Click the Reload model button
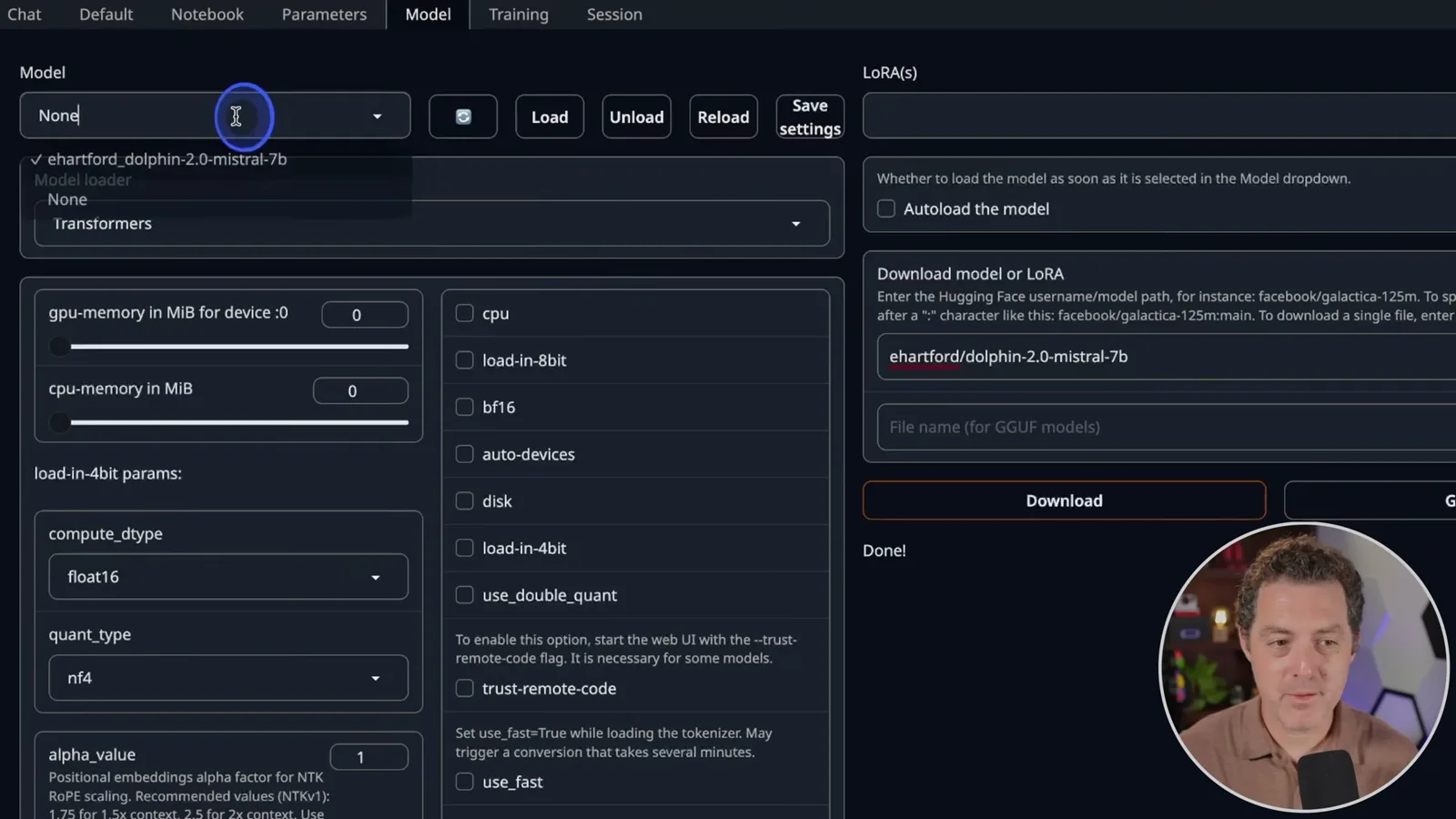Viewport: 1456px width, 819px height. [723, 116]
